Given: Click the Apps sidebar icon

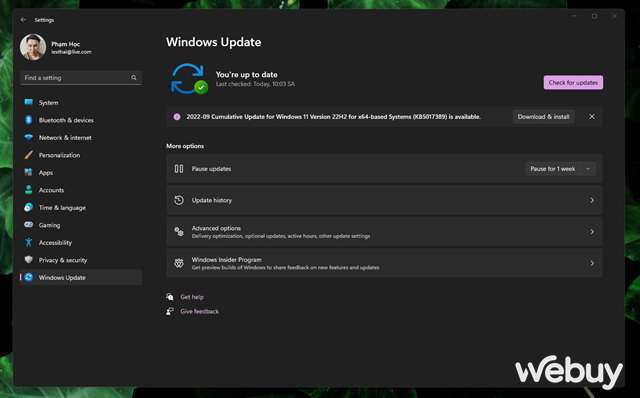Looking at the screenshot, I should coord(29,172).
